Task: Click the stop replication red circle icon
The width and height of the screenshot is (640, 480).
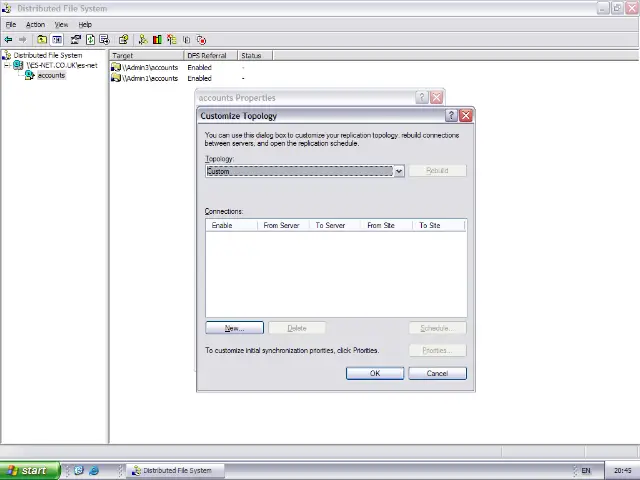Action: pos(201,40)
